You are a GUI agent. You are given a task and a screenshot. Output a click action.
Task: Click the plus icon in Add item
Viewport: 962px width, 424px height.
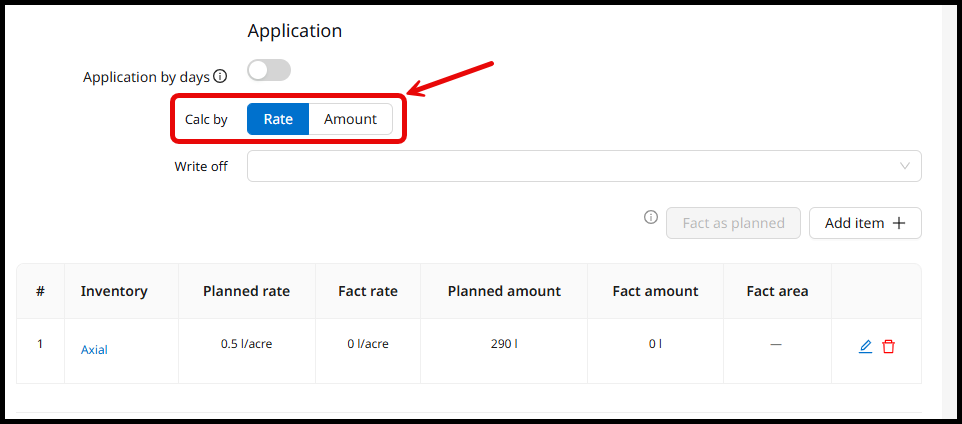898,223
